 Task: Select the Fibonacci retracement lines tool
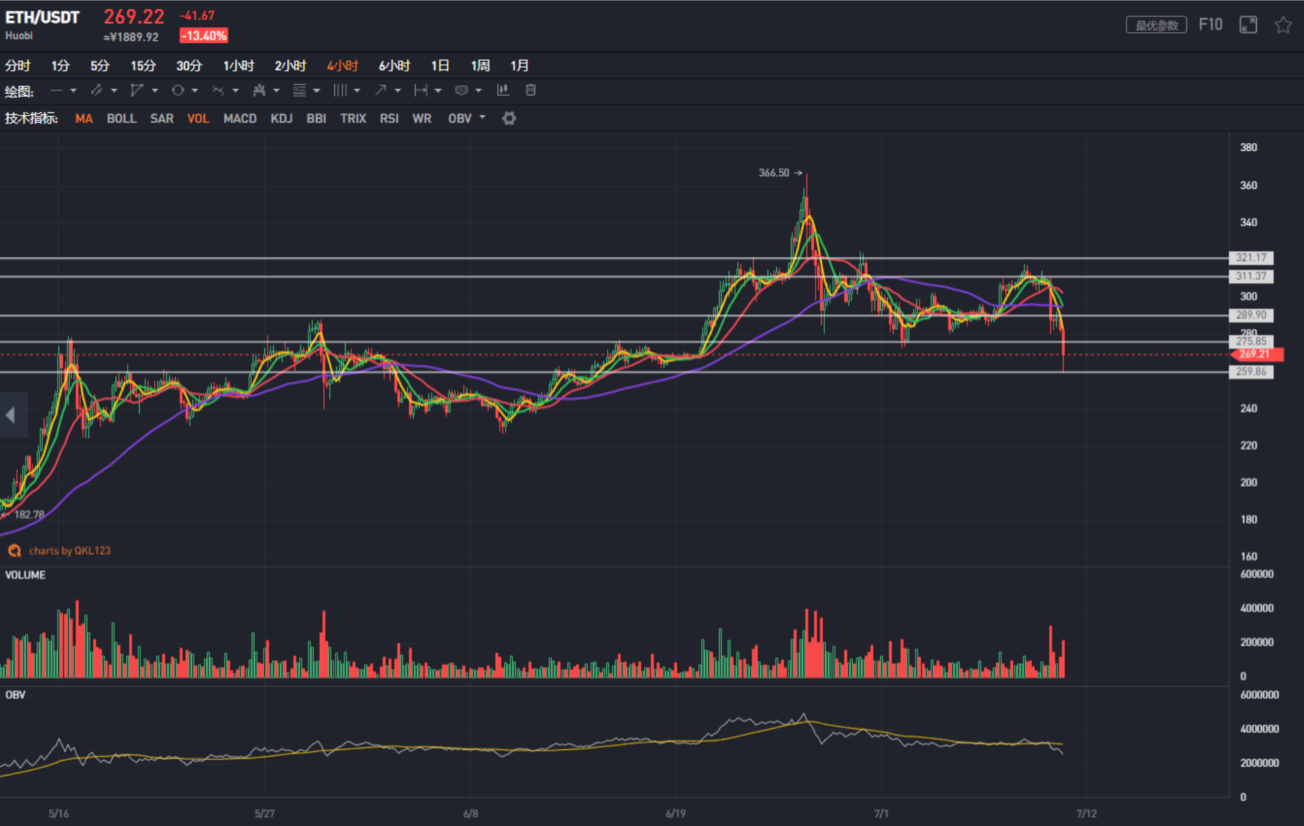[299, 90]
